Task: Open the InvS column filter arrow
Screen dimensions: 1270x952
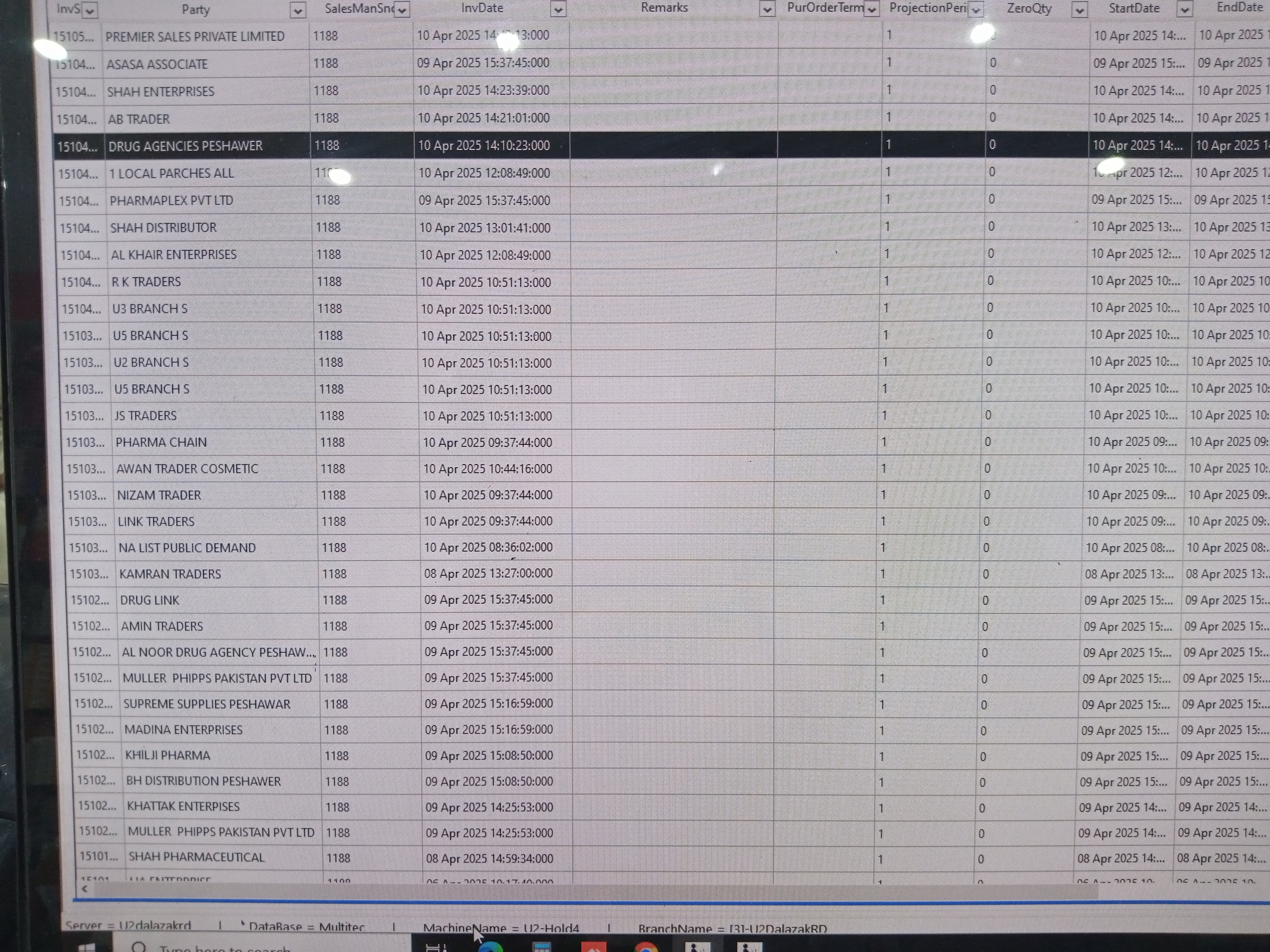Action: click(90, 10)
